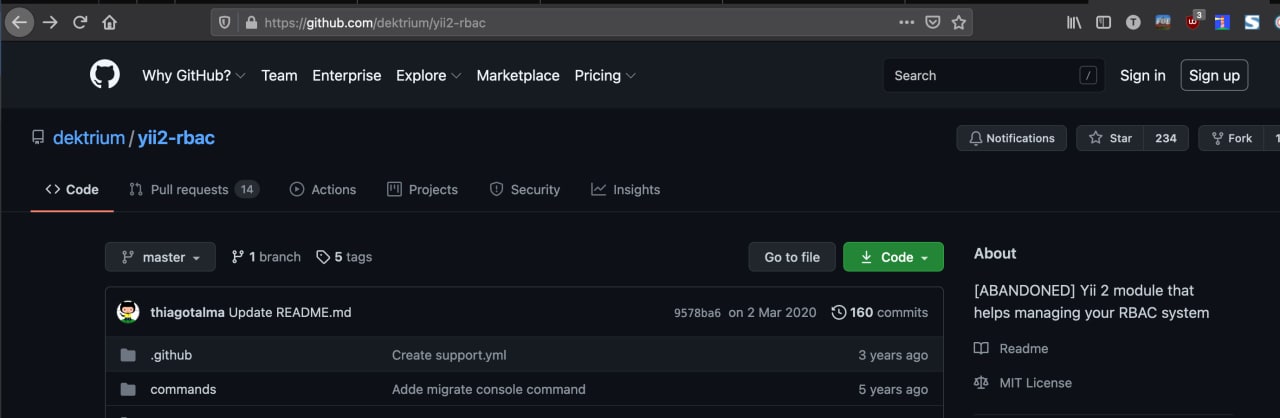Viewport: 1280px width, 418px height.
Task: Toggle the Firefox sidebar icon
Action: click(x=1104, y=22)
